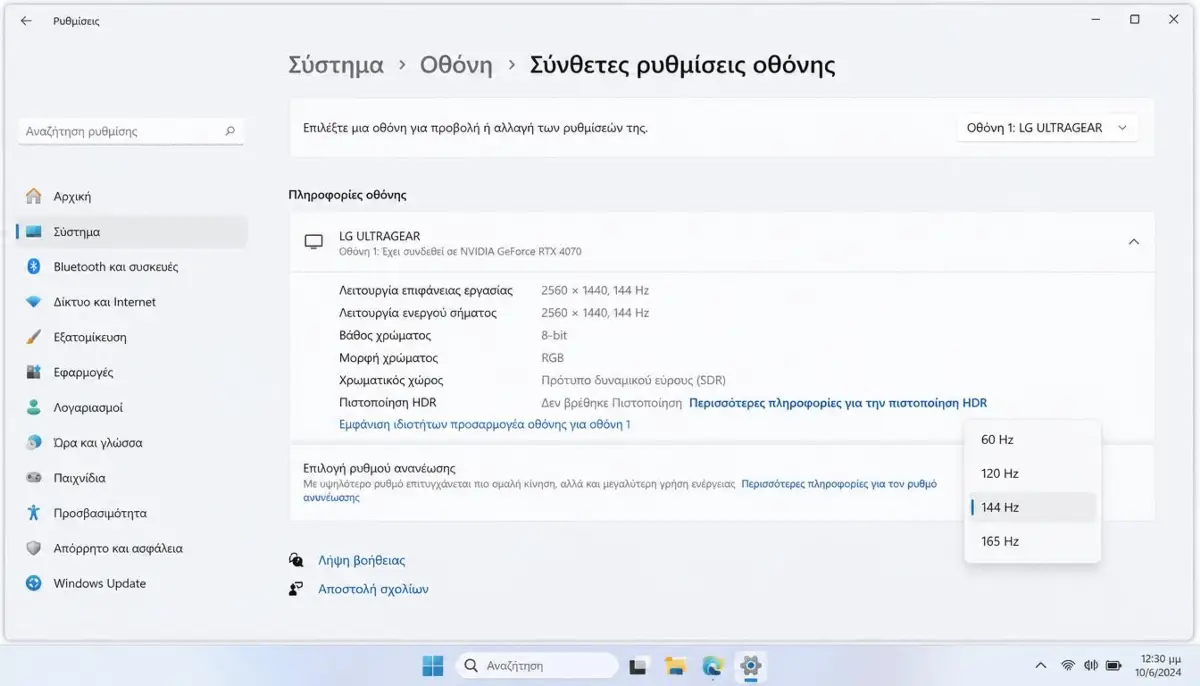
Task: Click the Εφαρμογές apps icon in sidebar
Action: coord(34,372)
